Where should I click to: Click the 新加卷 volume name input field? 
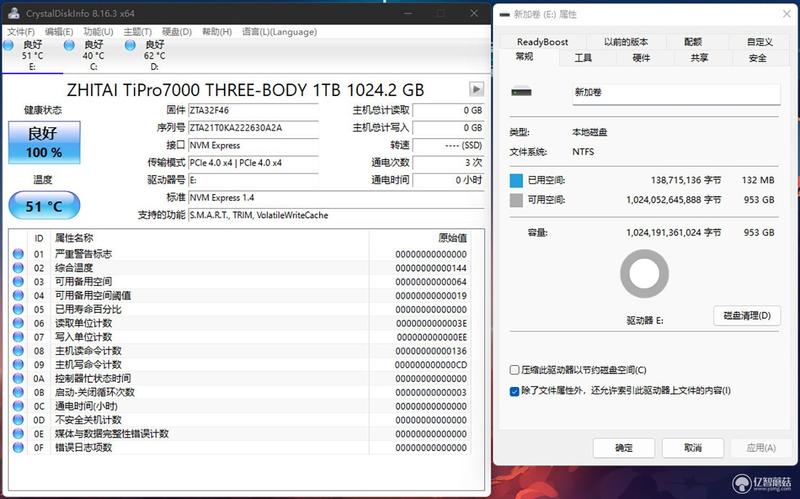[x=676, y=93]
